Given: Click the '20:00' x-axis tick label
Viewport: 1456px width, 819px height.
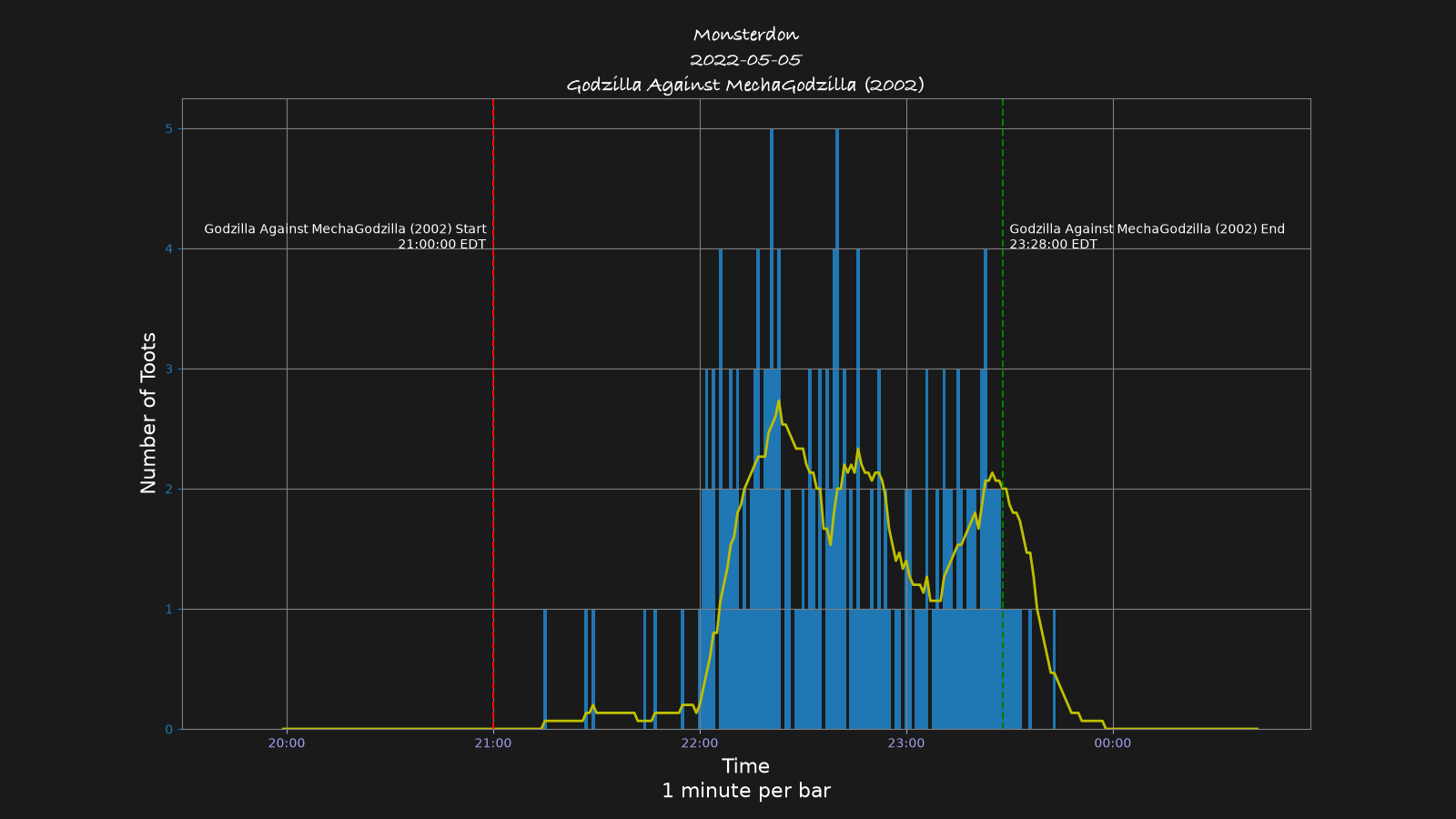Looking at the screenshot, I should click(x=287, y=743).
